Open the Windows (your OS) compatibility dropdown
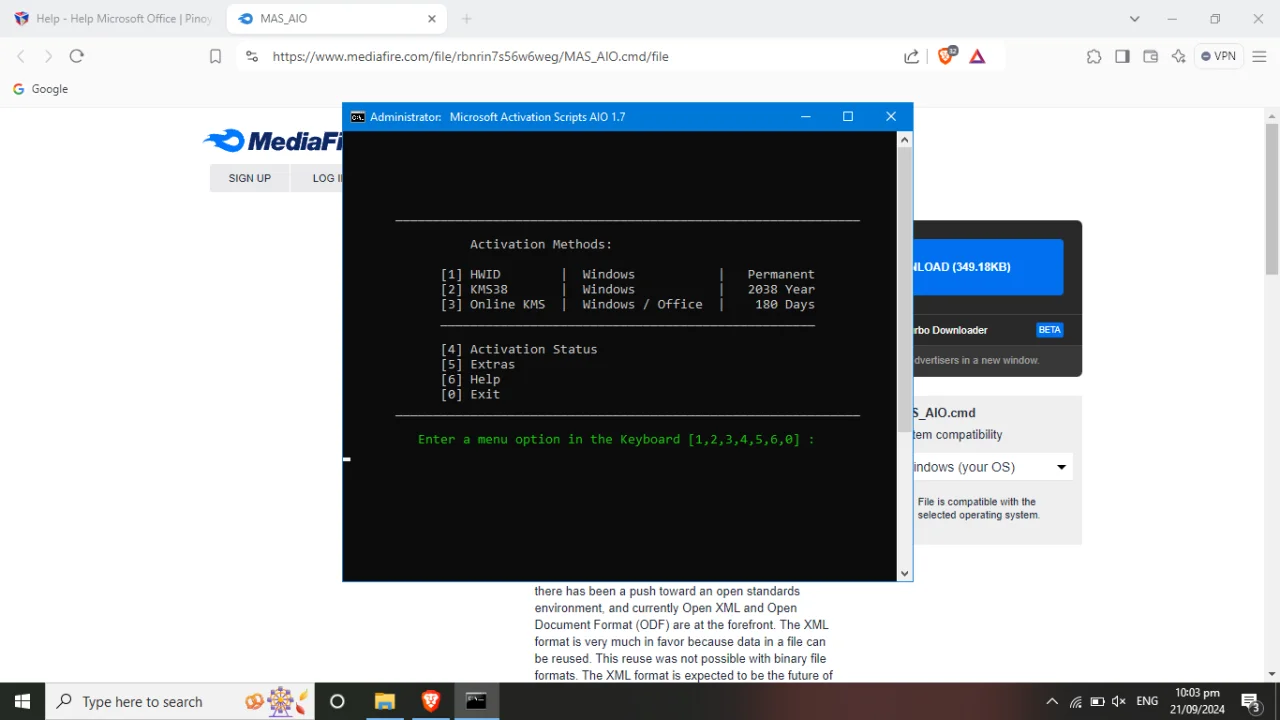1280x720 pixels. click(992, 467)
